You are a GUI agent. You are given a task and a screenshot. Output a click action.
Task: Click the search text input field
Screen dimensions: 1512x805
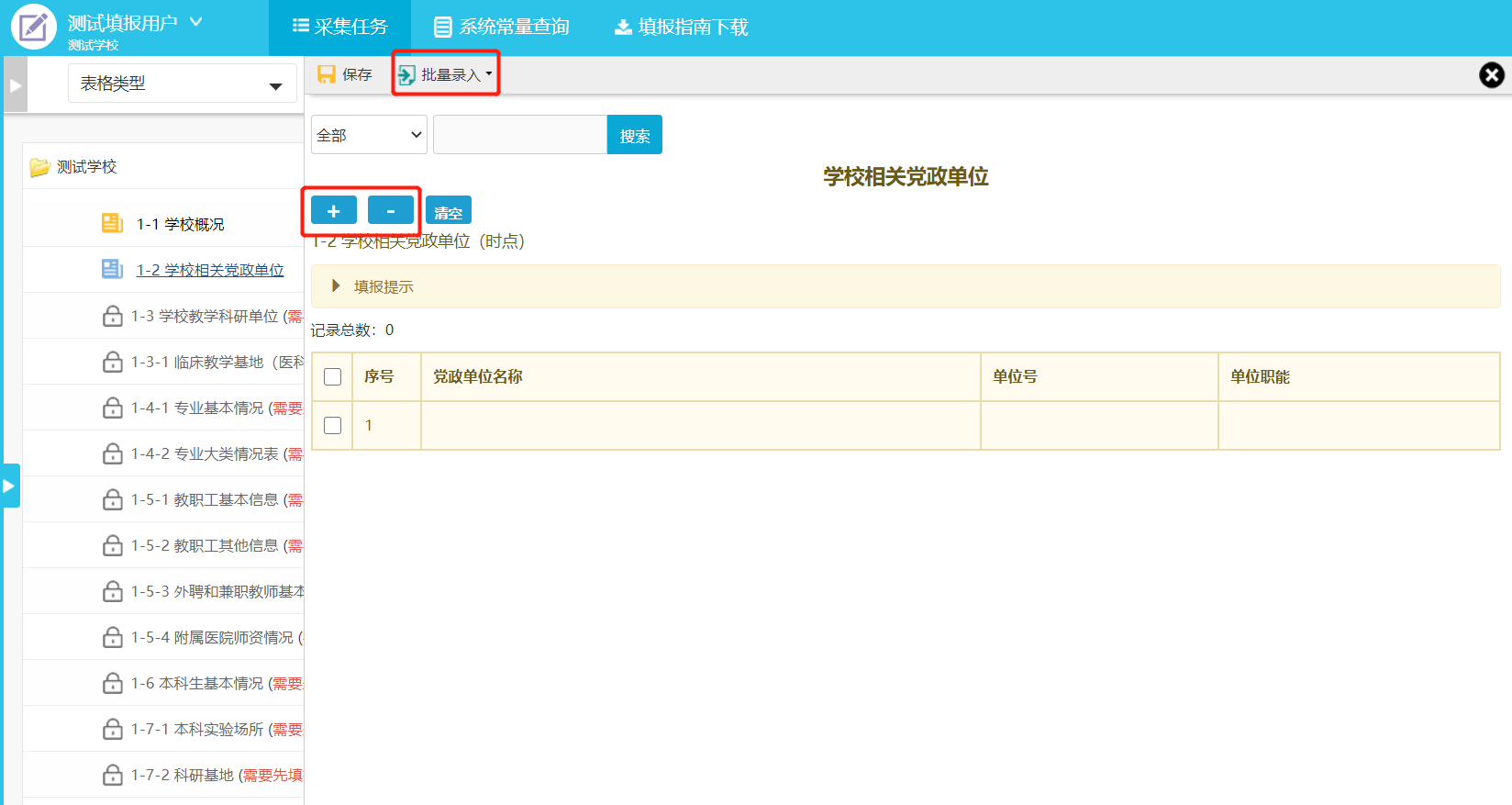[519, 135]
